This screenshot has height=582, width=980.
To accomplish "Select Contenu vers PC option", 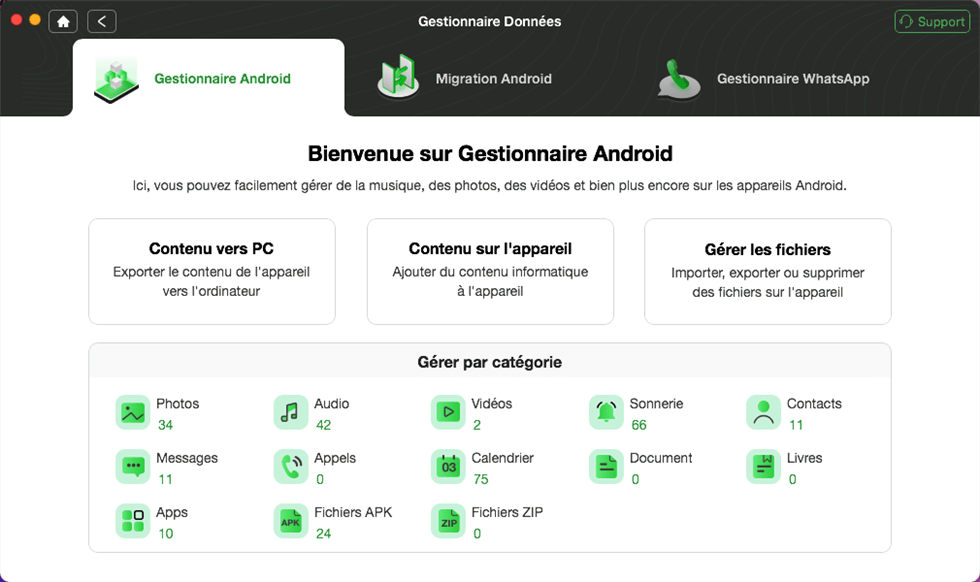I will 212,270.
